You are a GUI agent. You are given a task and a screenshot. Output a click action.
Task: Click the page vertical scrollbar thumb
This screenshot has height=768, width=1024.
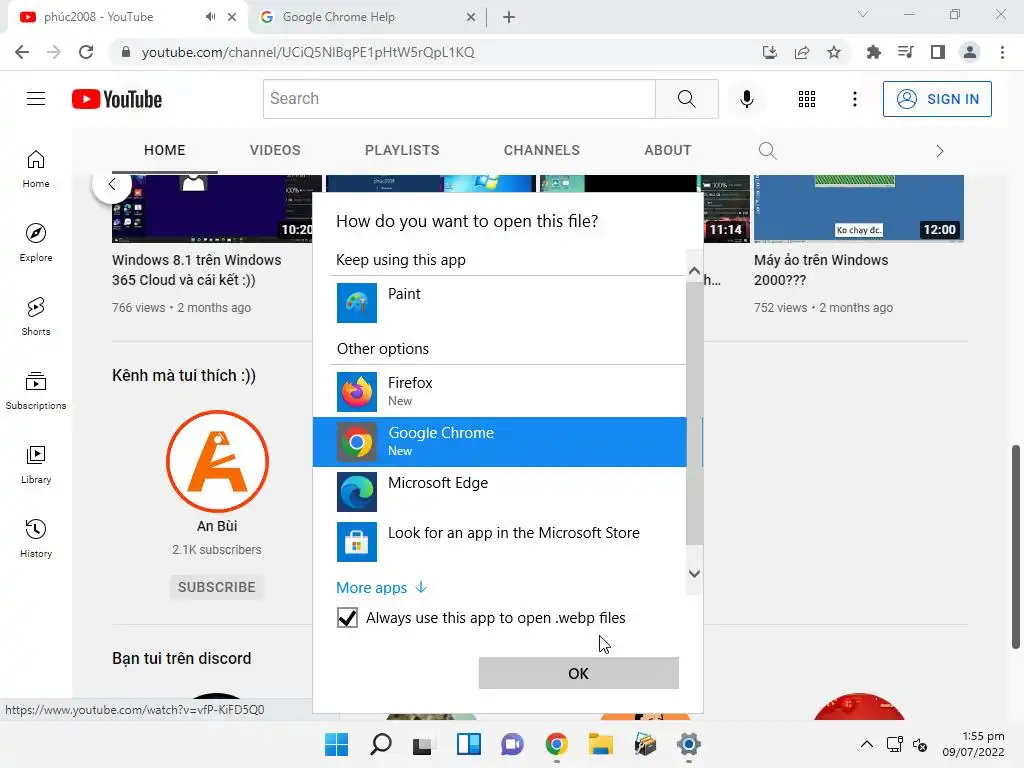pos(1016,547)
